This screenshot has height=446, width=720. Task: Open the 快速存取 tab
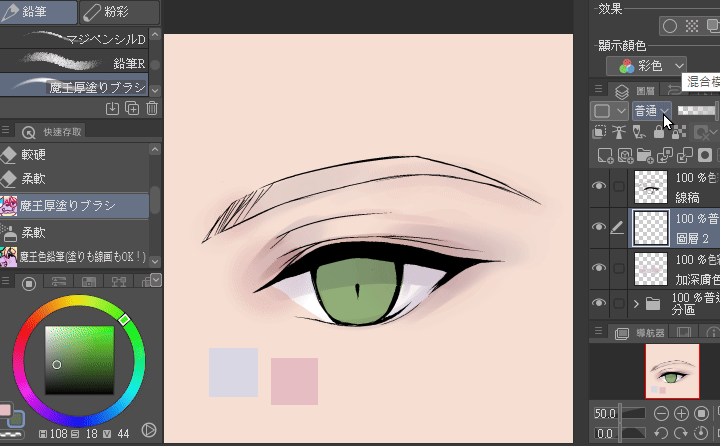tap(51, 132)
